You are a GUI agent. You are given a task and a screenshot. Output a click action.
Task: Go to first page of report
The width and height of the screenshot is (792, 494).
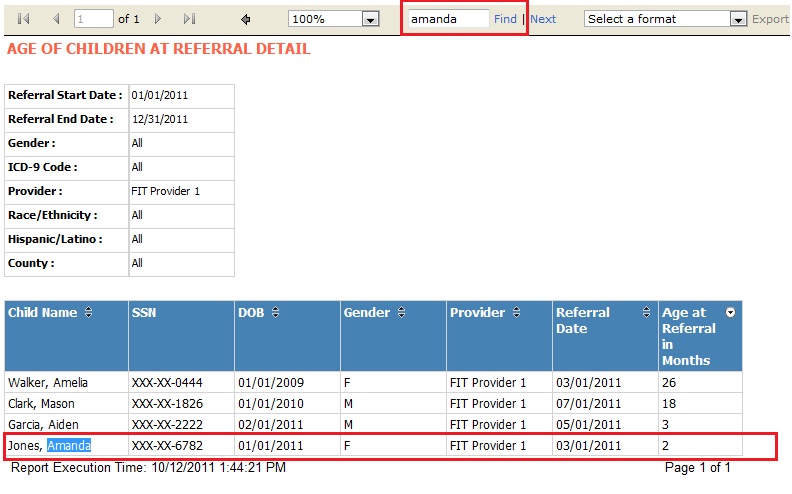(23, 19)
